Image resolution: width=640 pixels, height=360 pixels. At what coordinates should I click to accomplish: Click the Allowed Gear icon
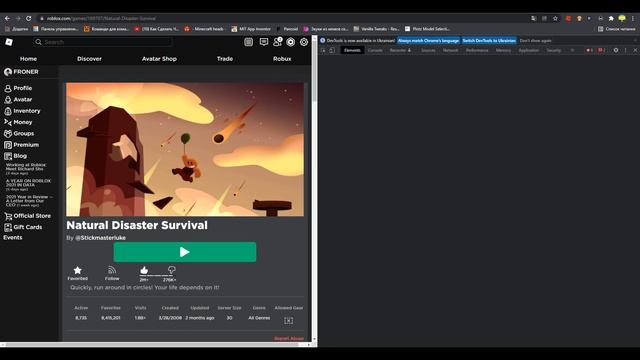click(289, 321)
